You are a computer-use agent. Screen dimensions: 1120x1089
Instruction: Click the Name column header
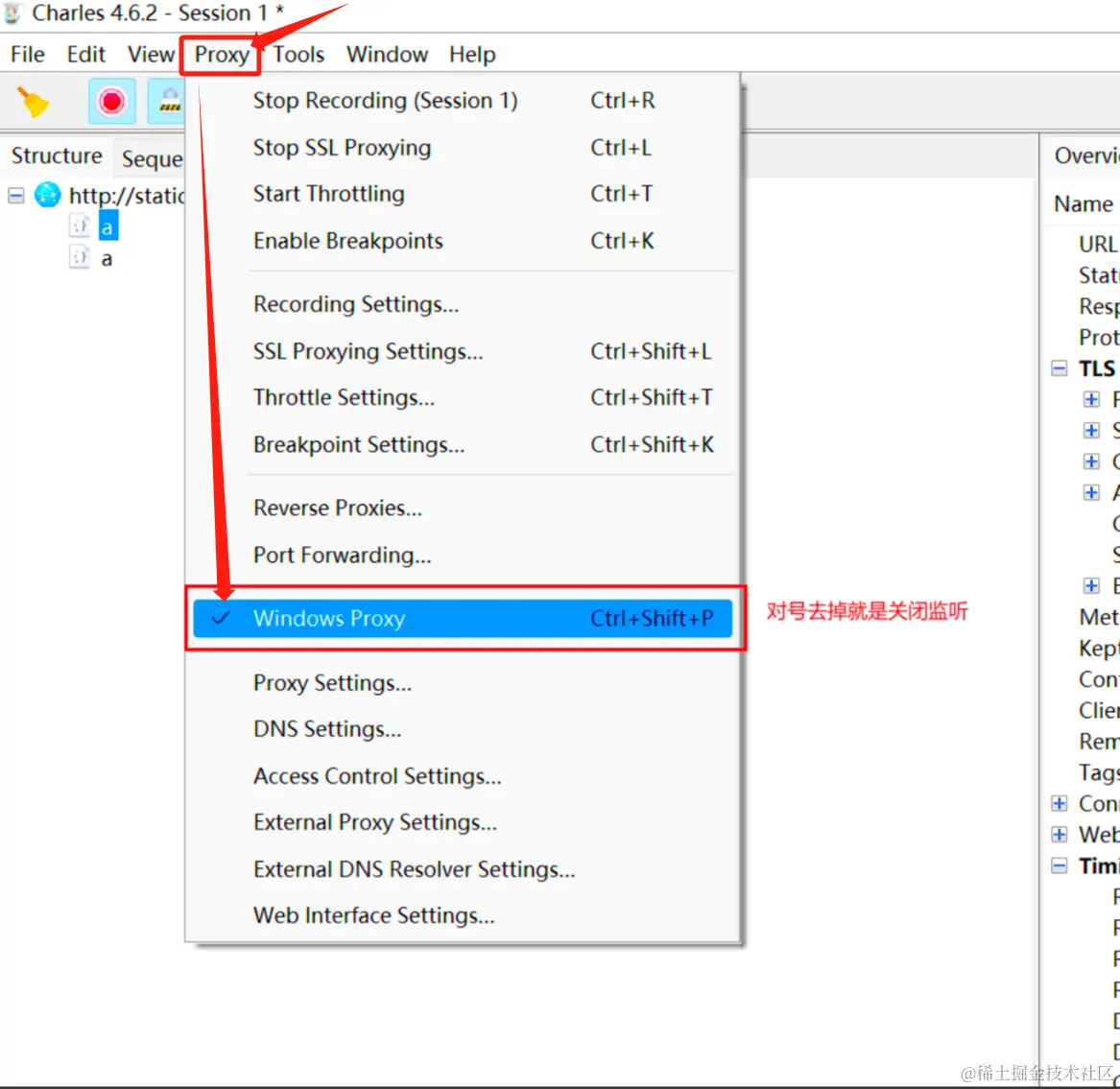(1084, 204)
